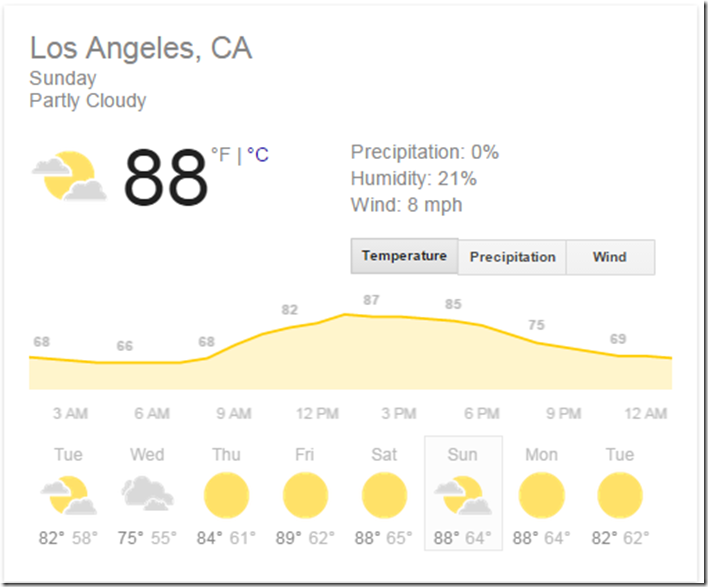Select the last Tuesday sunny icon
Image resolution: width=708 pixels, height=587 pixels.
pos(620,495)
